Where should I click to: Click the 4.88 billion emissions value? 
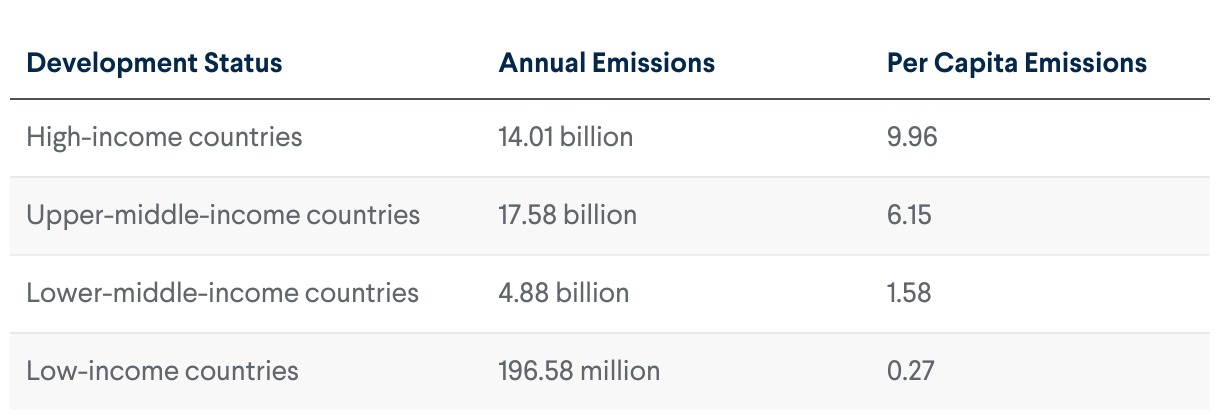pos(563,292)
